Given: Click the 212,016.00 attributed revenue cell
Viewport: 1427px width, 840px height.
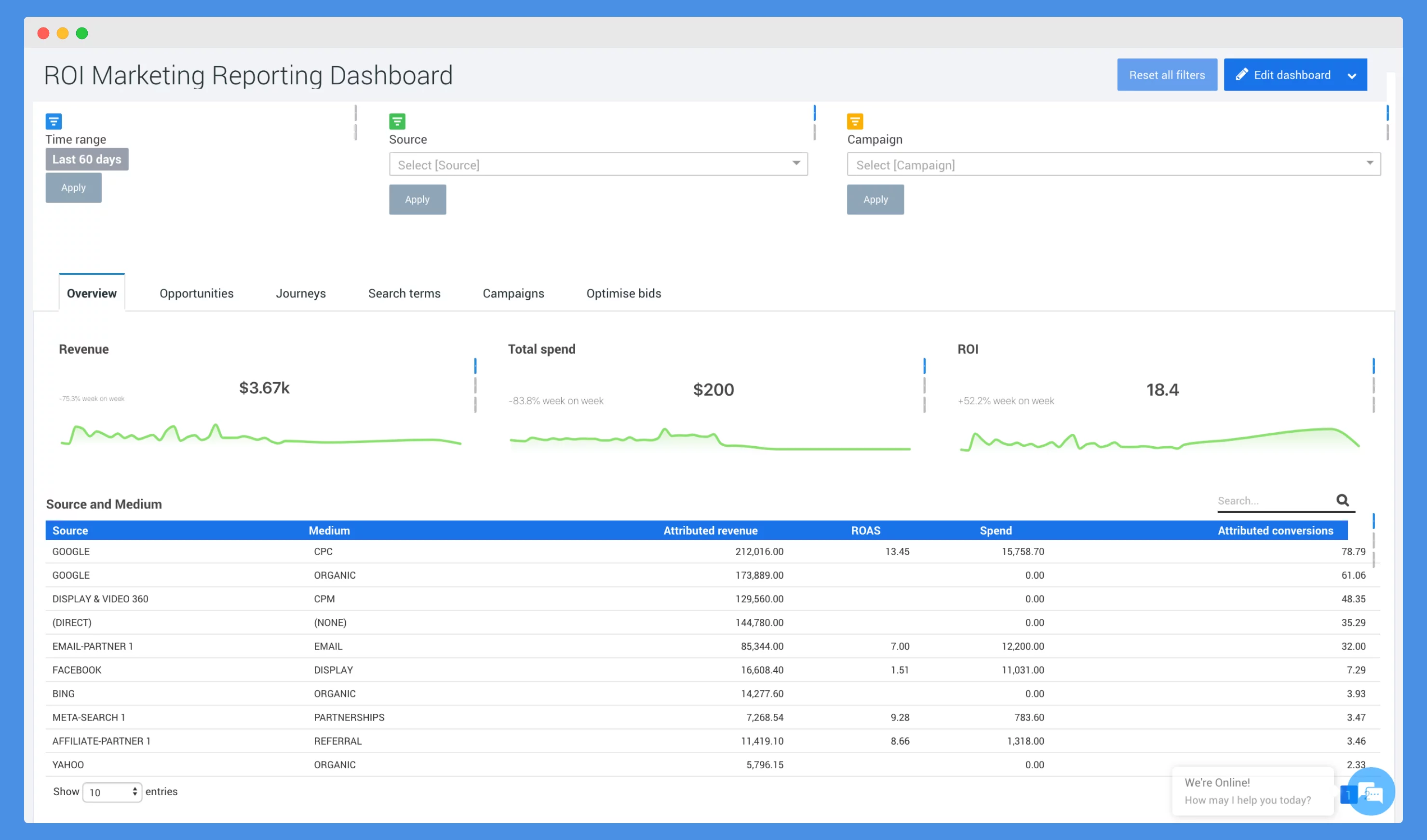Looking at the screenshot, I should (759, 552).
